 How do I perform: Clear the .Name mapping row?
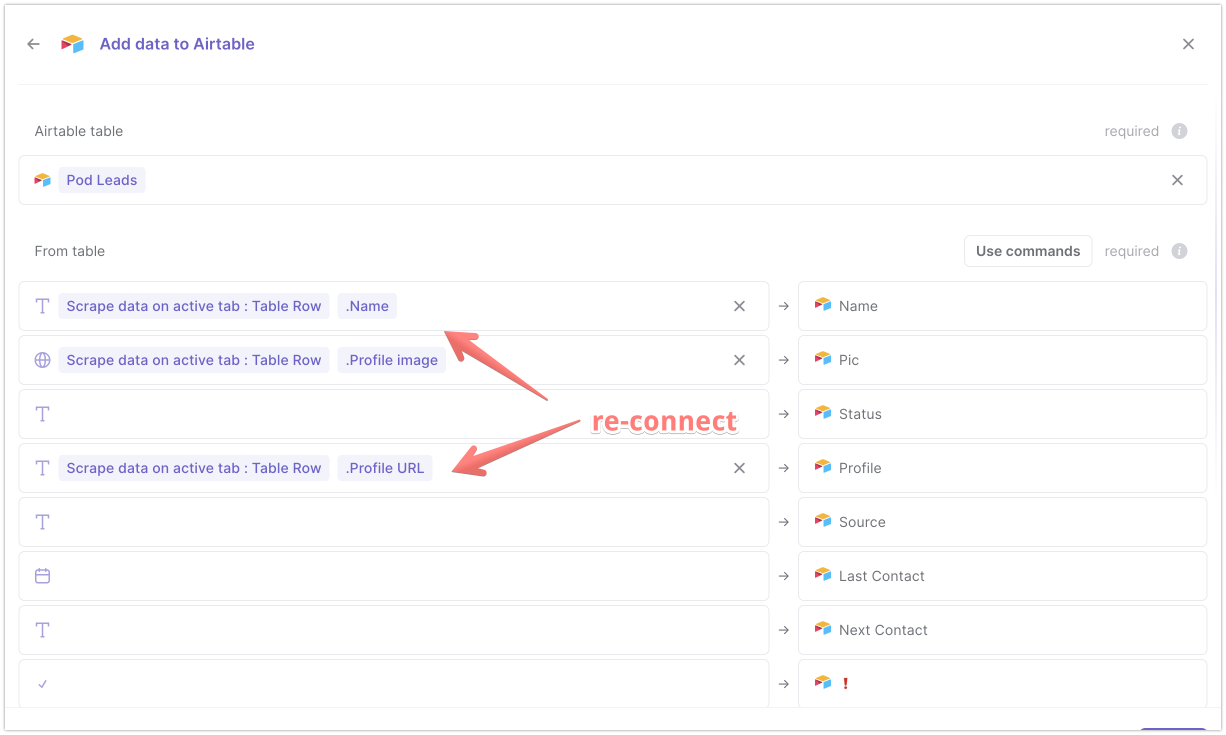pyautogui.click(x=739, y=306)
